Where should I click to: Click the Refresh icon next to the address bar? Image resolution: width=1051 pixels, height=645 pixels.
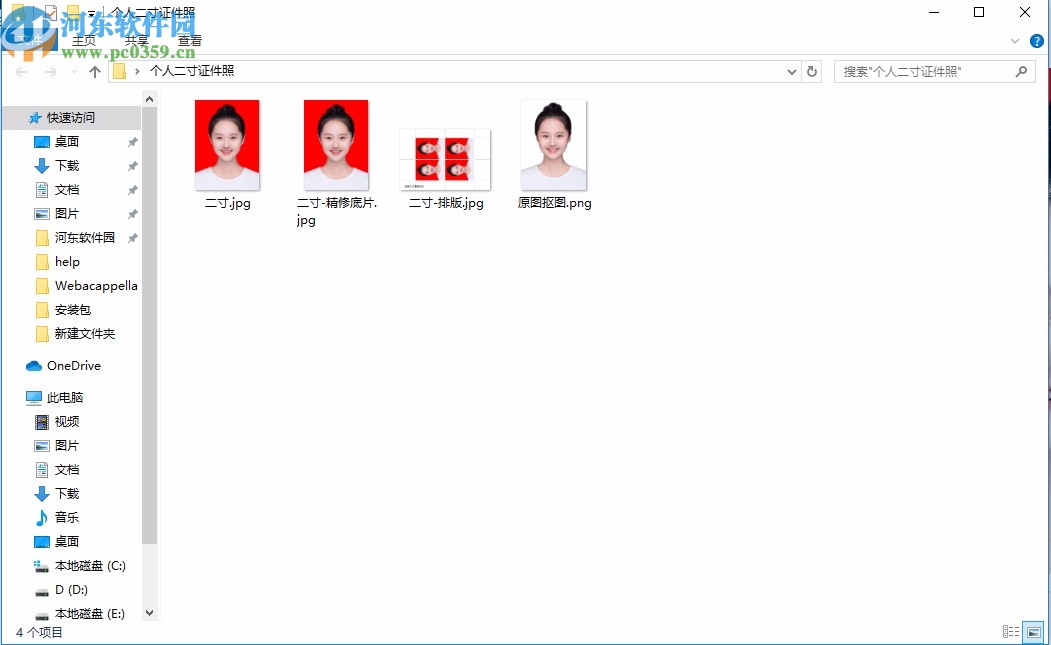click(x=810, y=71)
